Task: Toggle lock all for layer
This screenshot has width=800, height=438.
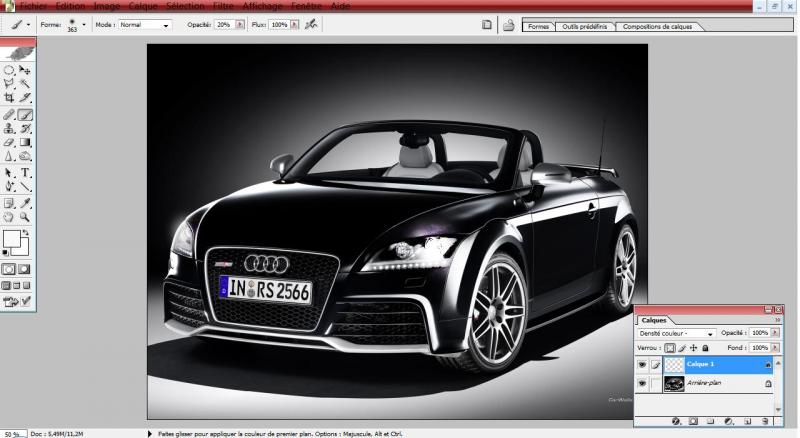Action: (x=705, y=348)
